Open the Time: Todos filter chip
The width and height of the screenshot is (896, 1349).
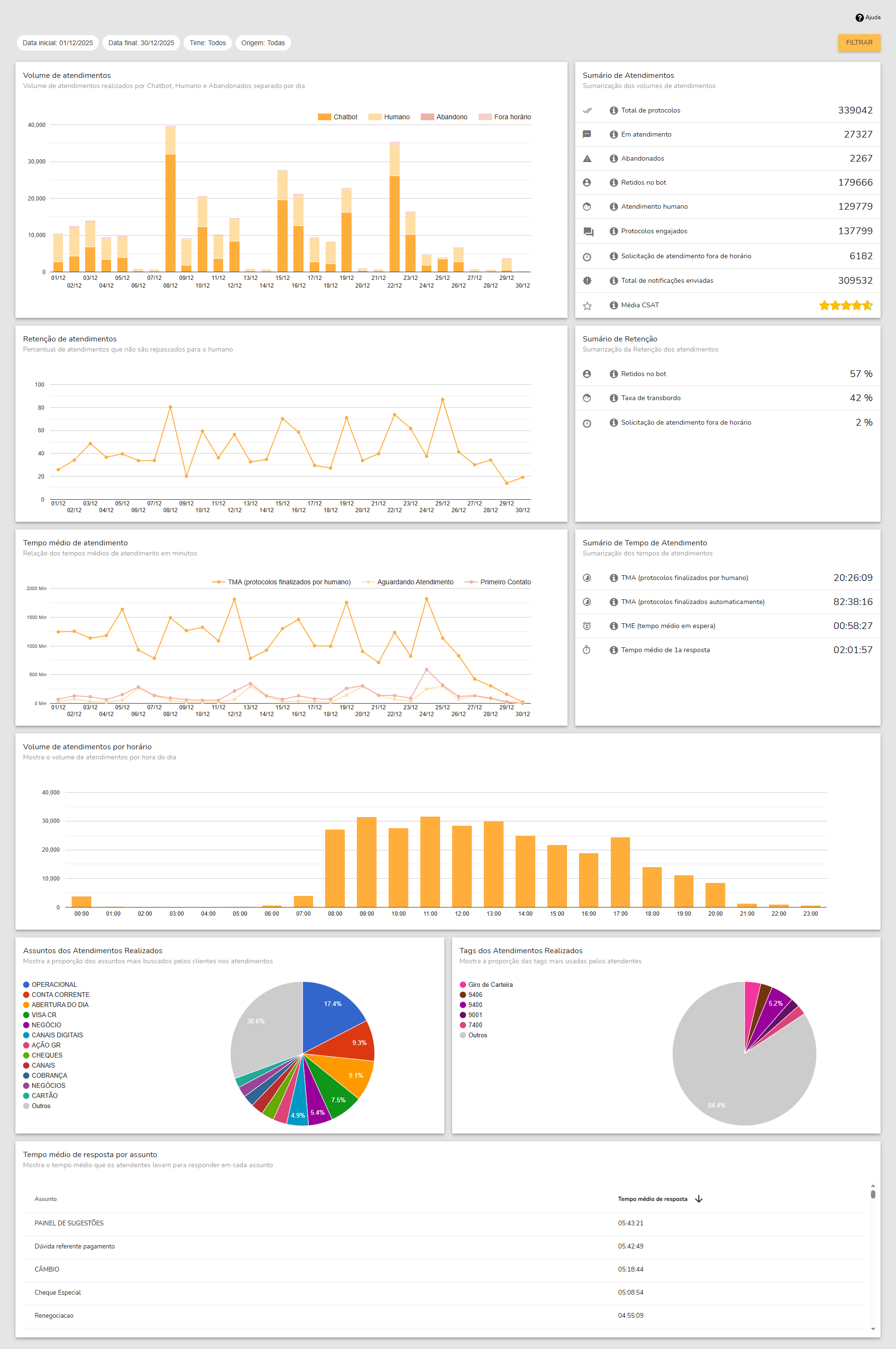(207, 43)
